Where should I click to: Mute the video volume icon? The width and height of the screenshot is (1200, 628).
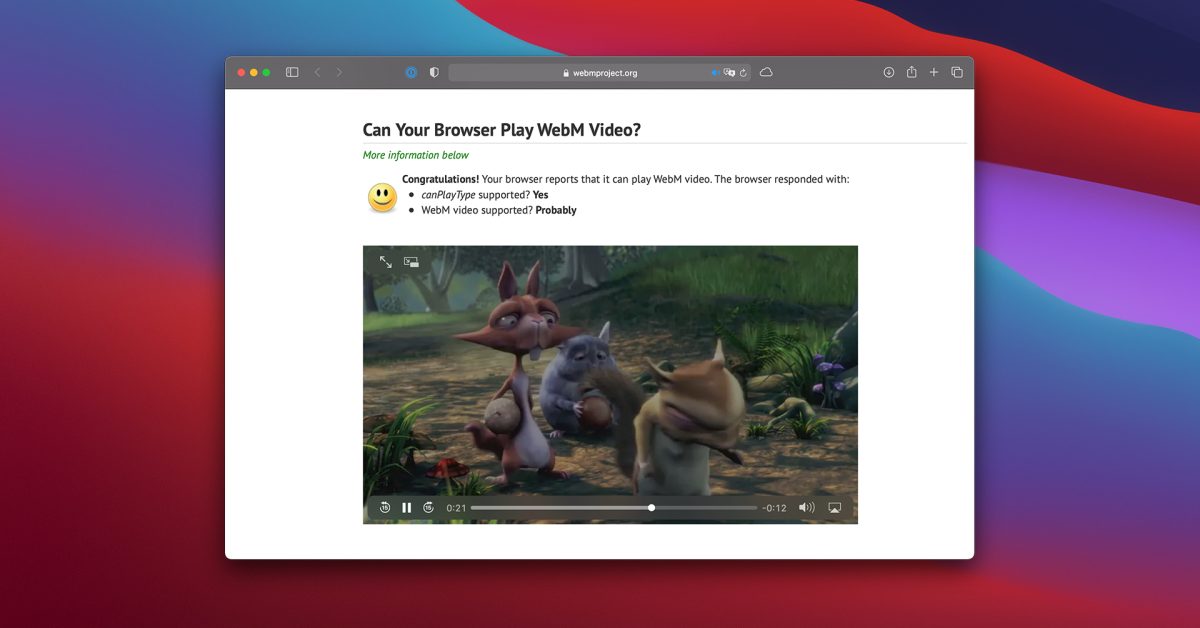806,508
